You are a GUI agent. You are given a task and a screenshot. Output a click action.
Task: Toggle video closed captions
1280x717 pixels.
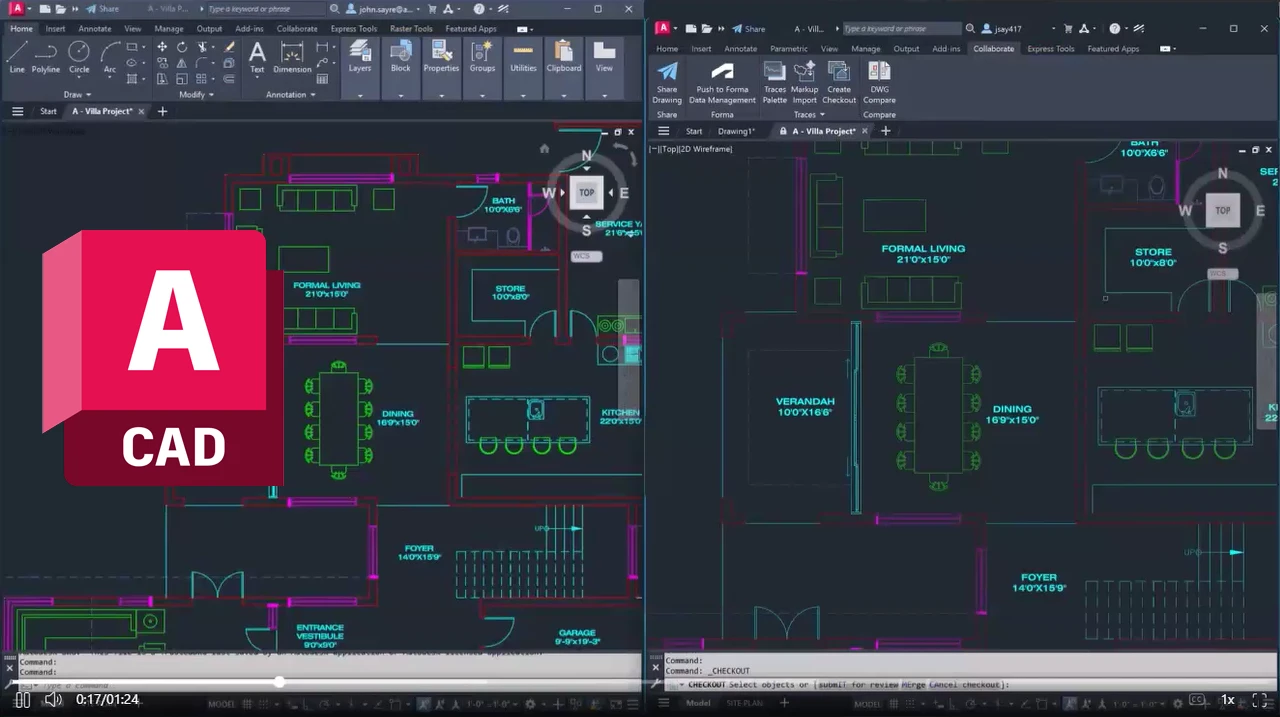tap(1196, 700)
